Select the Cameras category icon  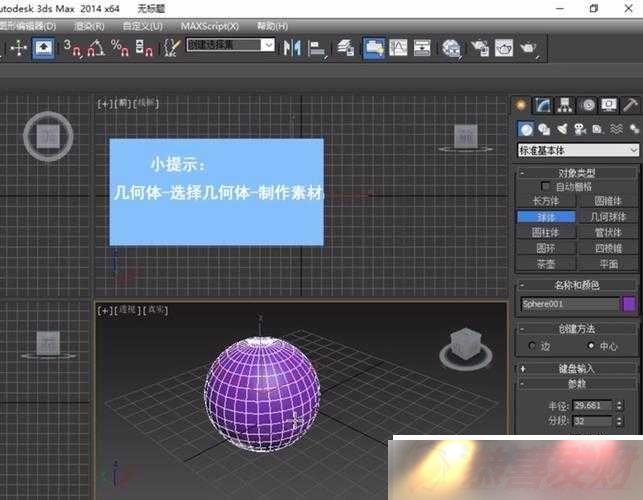point(579,129)
